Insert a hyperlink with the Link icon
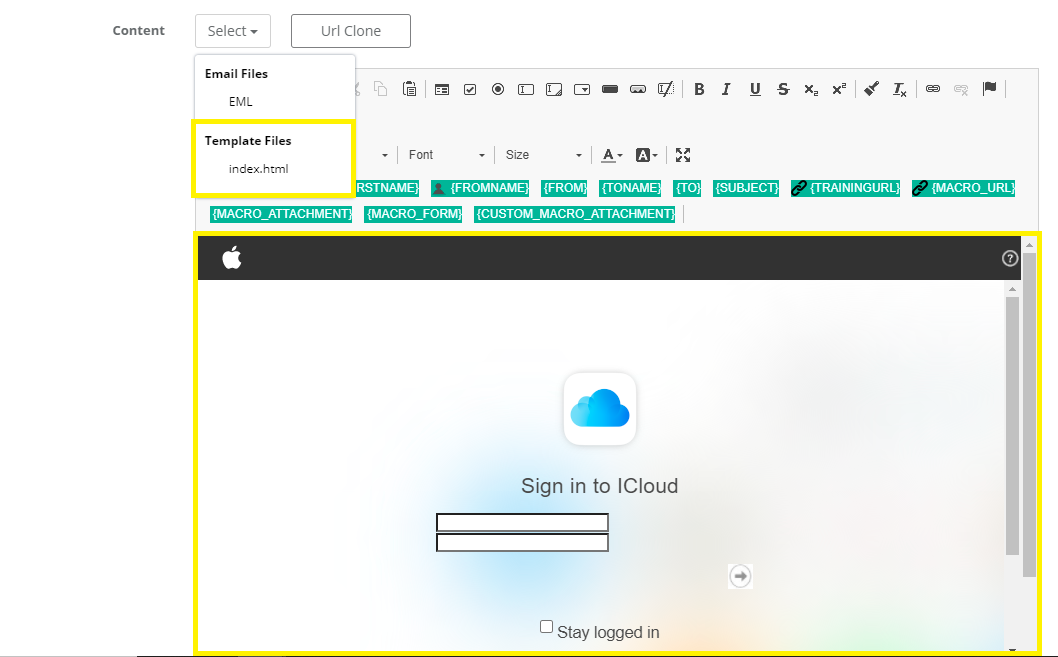 932,89
